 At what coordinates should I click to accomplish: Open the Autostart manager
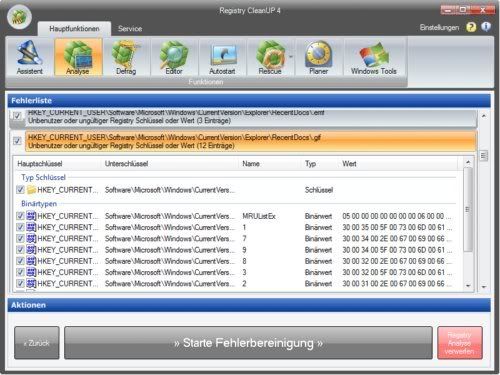222,57
